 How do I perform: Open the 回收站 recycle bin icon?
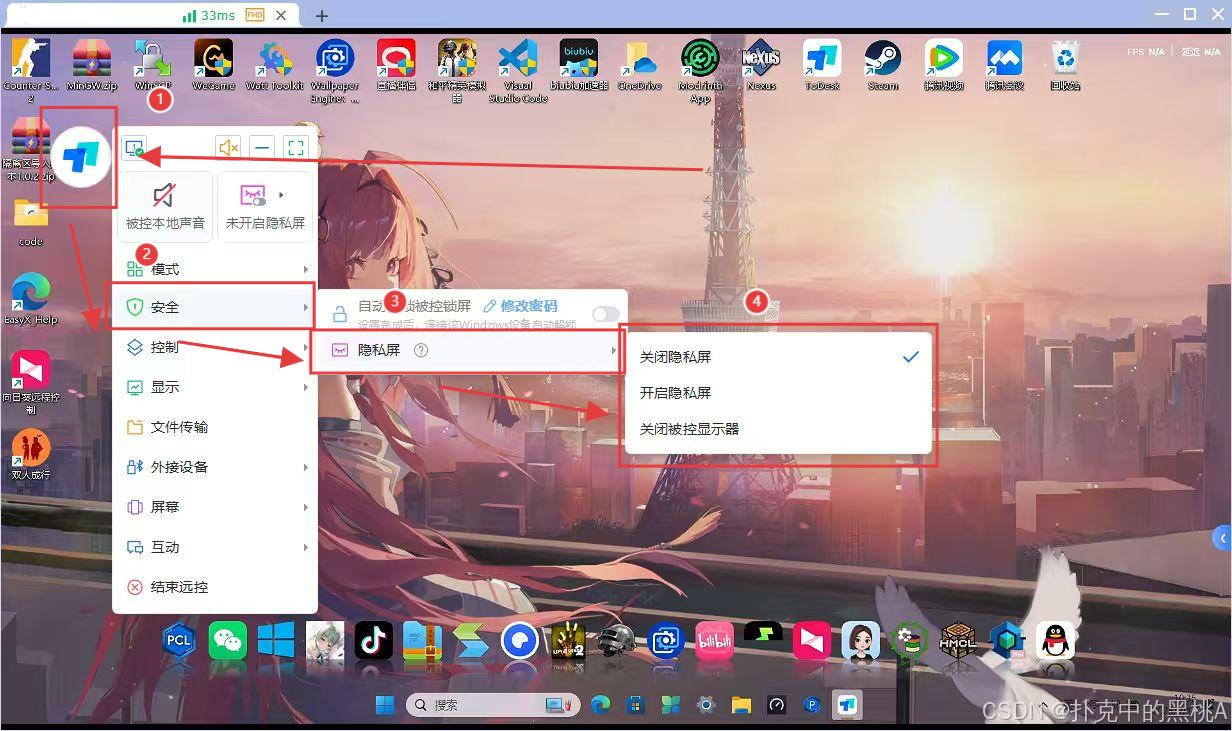[1065, 65]
